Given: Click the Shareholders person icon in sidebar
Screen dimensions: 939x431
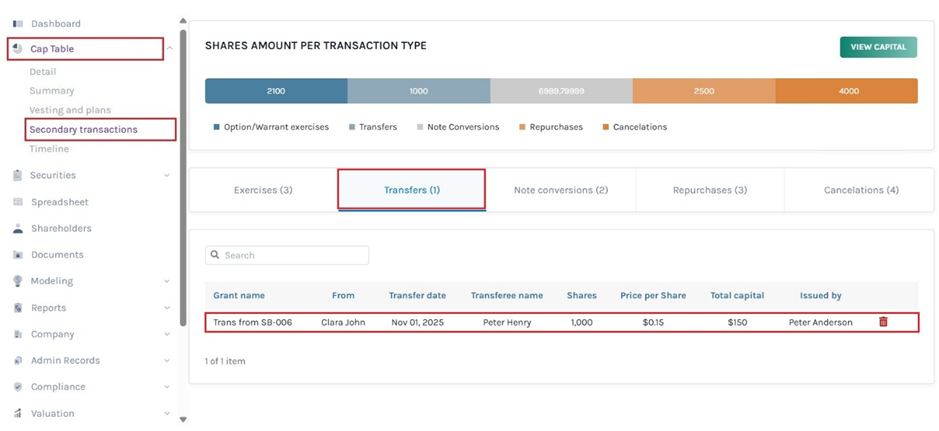Looking at the screenshot, I should pyautogui.click(x=17, y=228).
